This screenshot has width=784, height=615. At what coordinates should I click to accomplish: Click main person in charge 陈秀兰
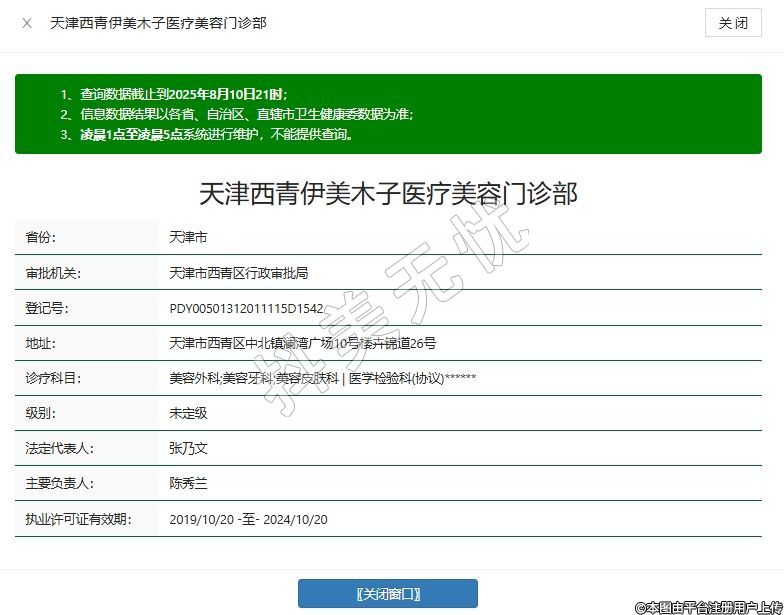pos(188,483)
